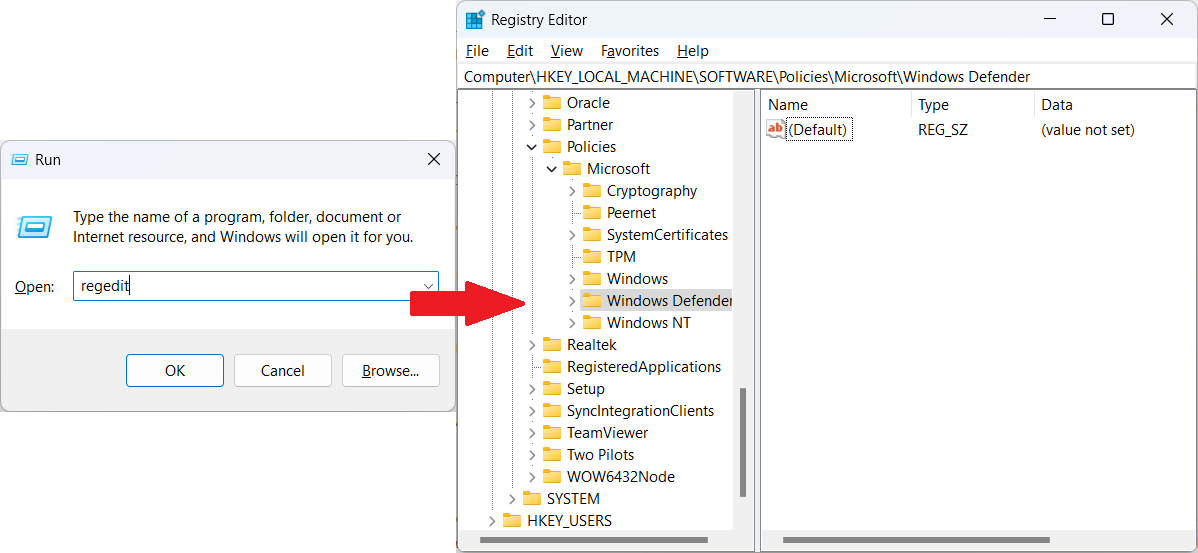Collapse the Microsoft key under Policies
1198x553 pixels.
click(x=552, y=169)
